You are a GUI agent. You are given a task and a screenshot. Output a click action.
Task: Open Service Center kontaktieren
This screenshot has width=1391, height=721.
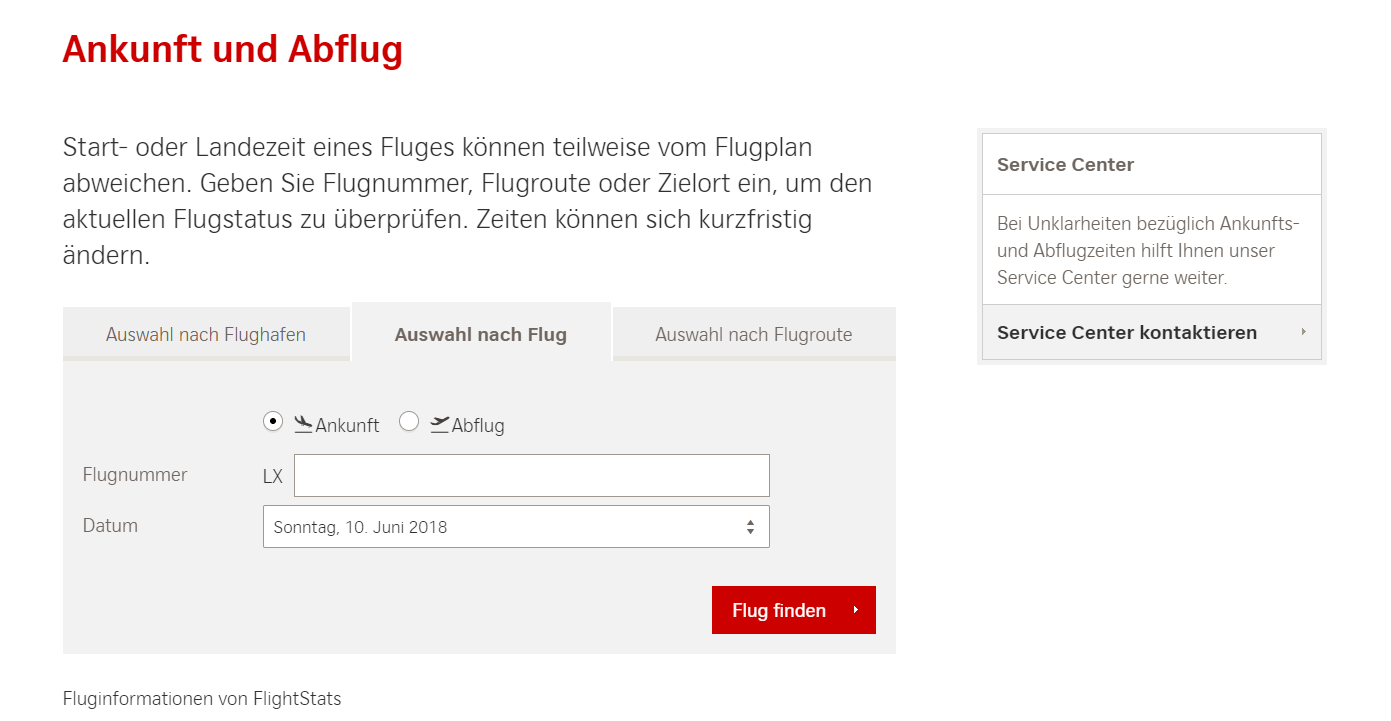click(x=1126, y=332)
